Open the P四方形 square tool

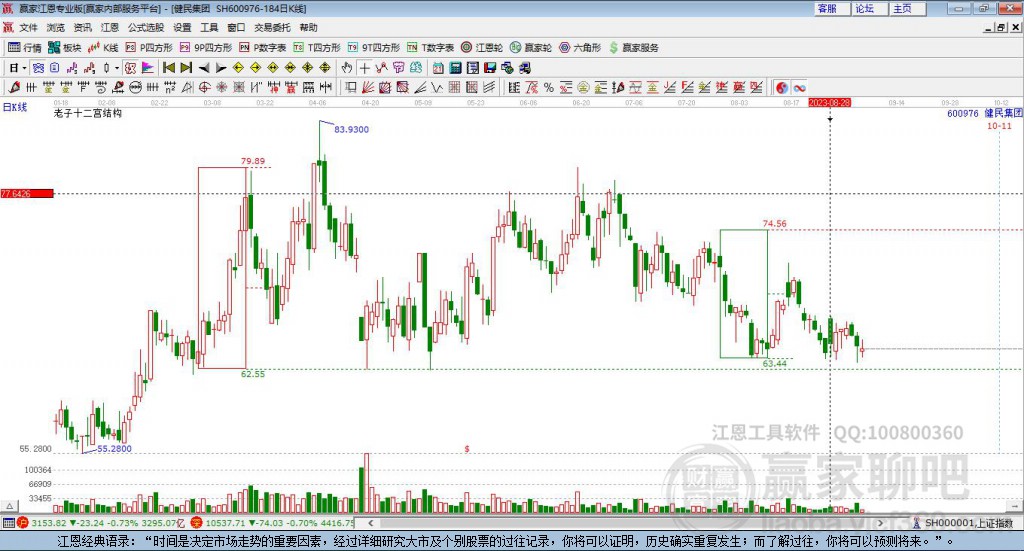coord(149,48)
